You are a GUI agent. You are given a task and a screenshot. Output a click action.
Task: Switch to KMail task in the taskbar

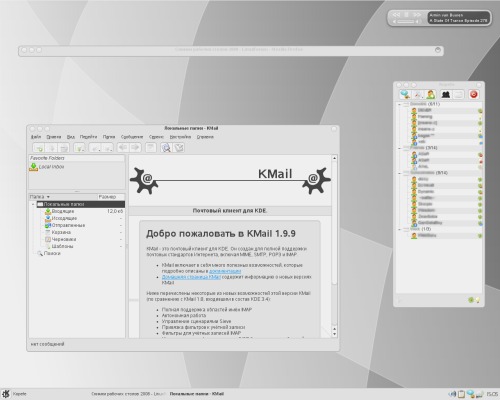197,394
